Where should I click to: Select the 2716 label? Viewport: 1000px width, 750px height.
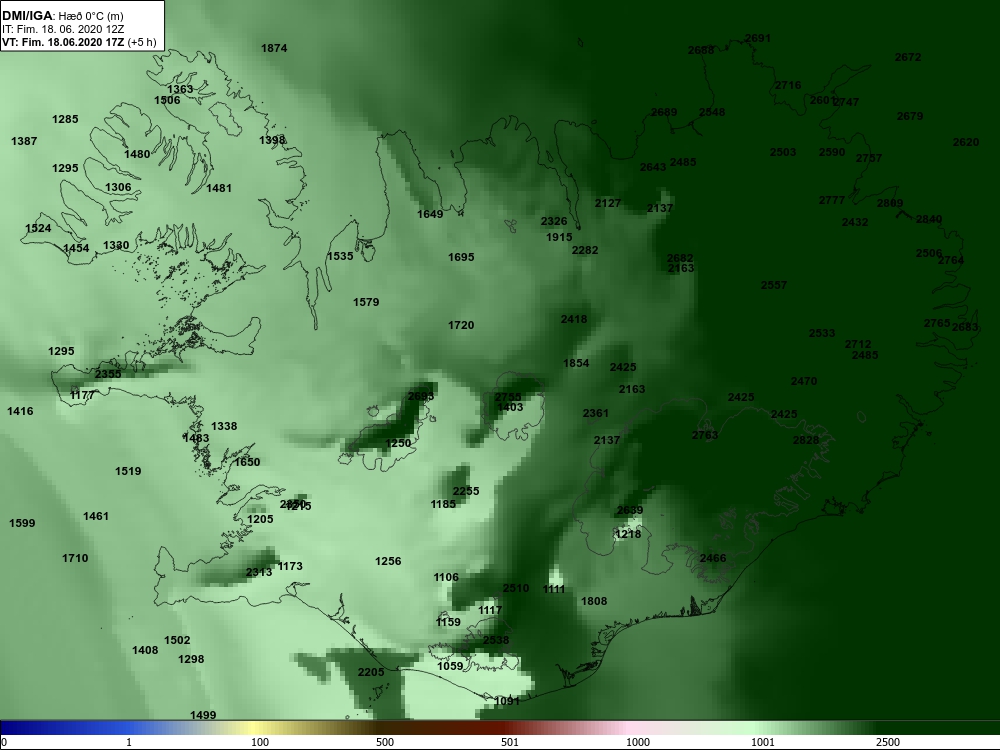pos(788,85)
